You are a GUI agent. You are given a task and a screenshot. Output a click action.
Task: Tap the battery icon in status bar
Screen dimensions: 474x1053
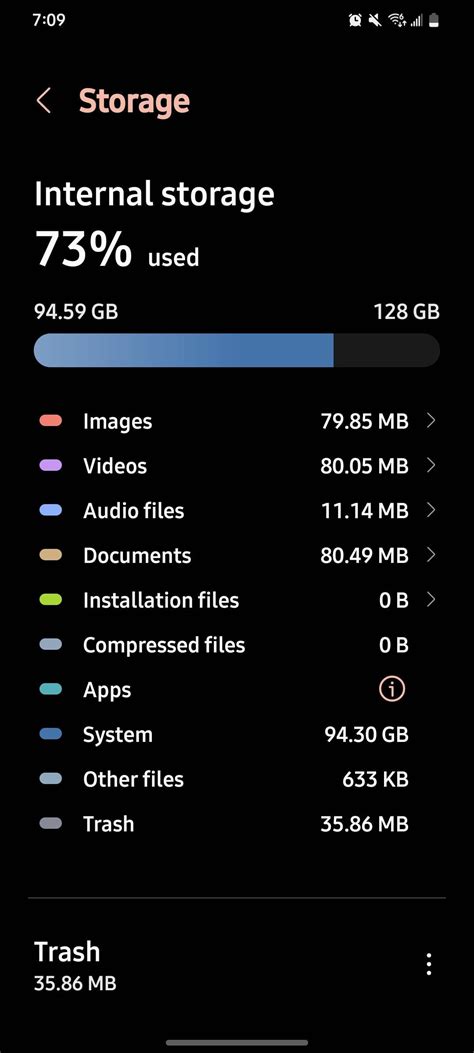click(434, 21)
